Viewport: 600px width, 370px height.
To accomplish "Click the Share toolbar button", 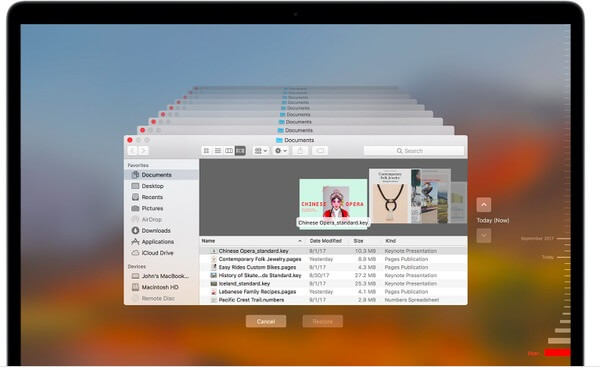I will [300, 151].
